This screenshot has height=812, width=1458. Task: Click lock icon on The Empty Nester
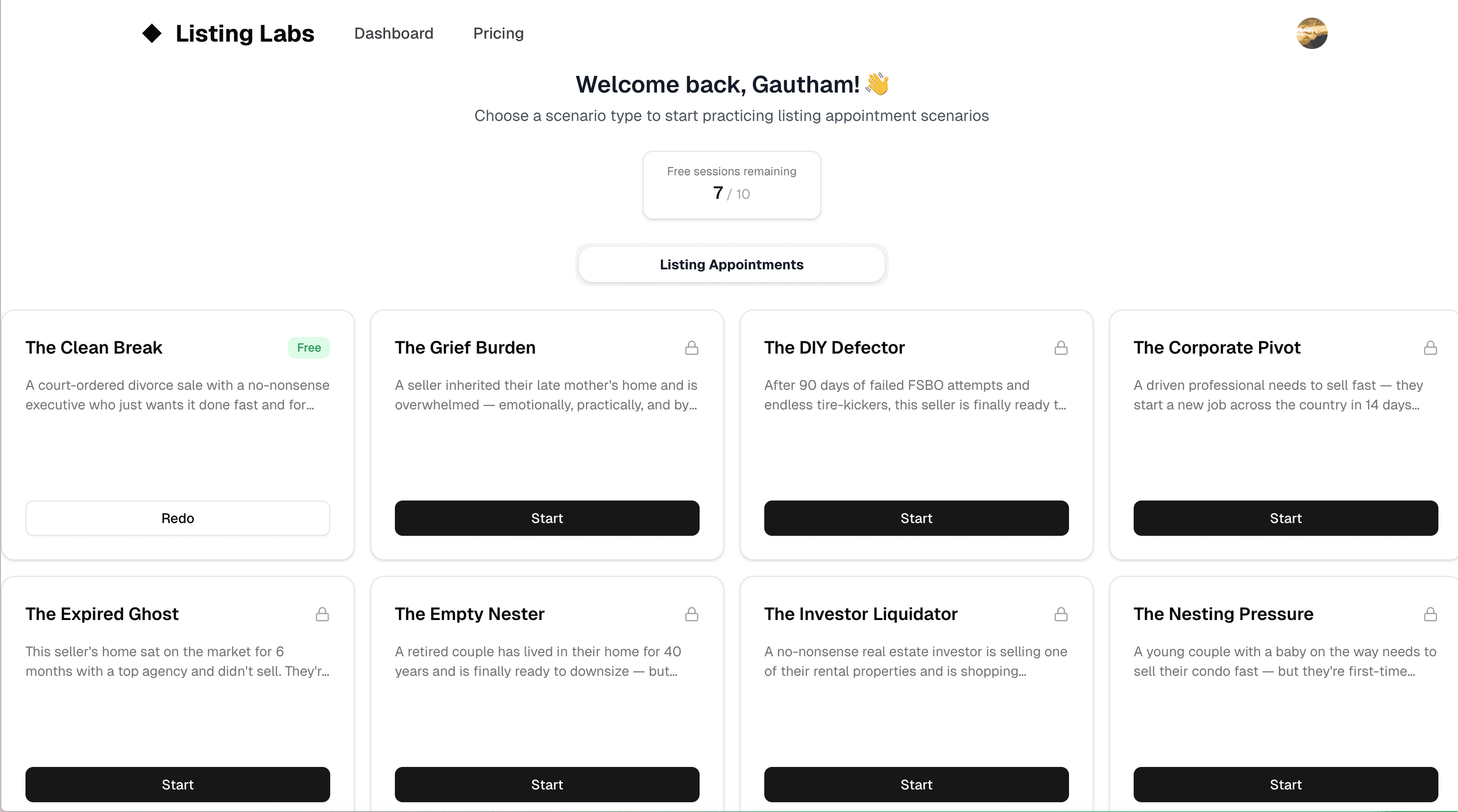coord(691,614)
